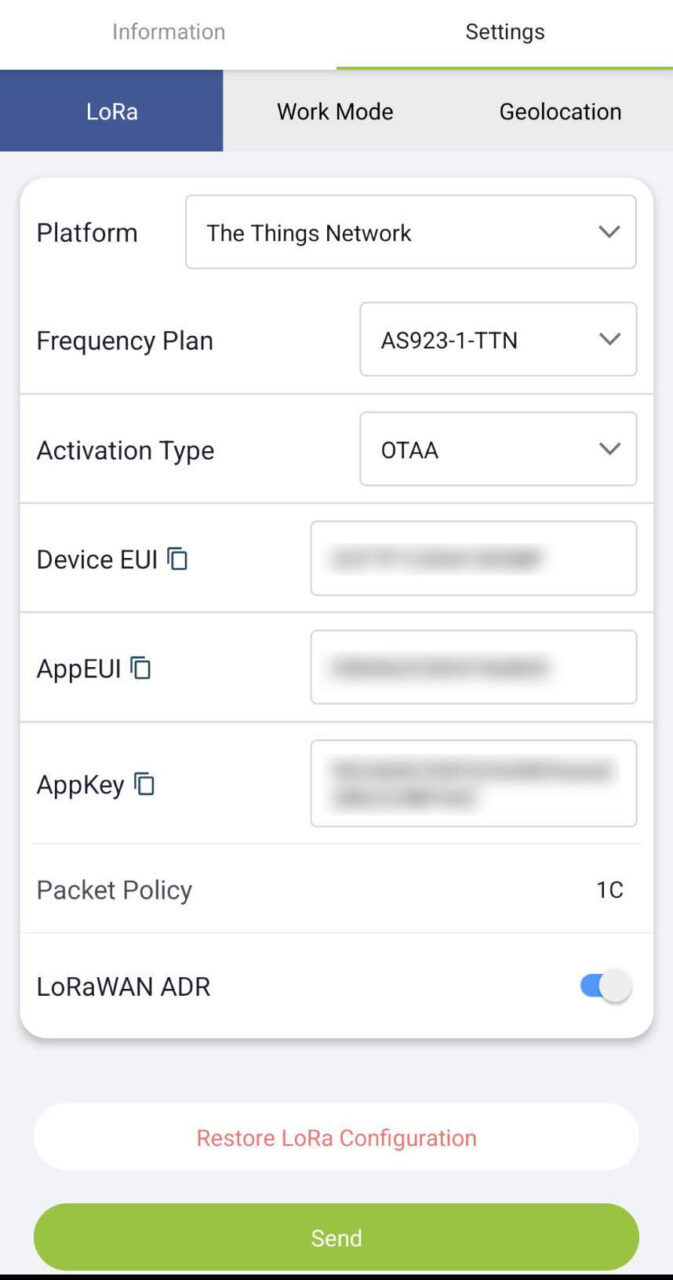The image size is (673, 1280).
Task: Go to the Geolocation tab
Action: (560, 111)
